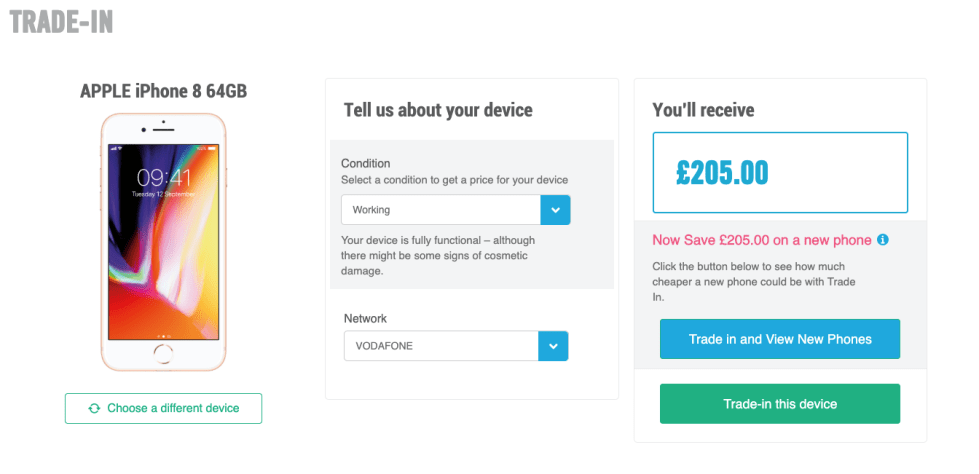Click the TRADE-IN page heading

coord(62,22)
